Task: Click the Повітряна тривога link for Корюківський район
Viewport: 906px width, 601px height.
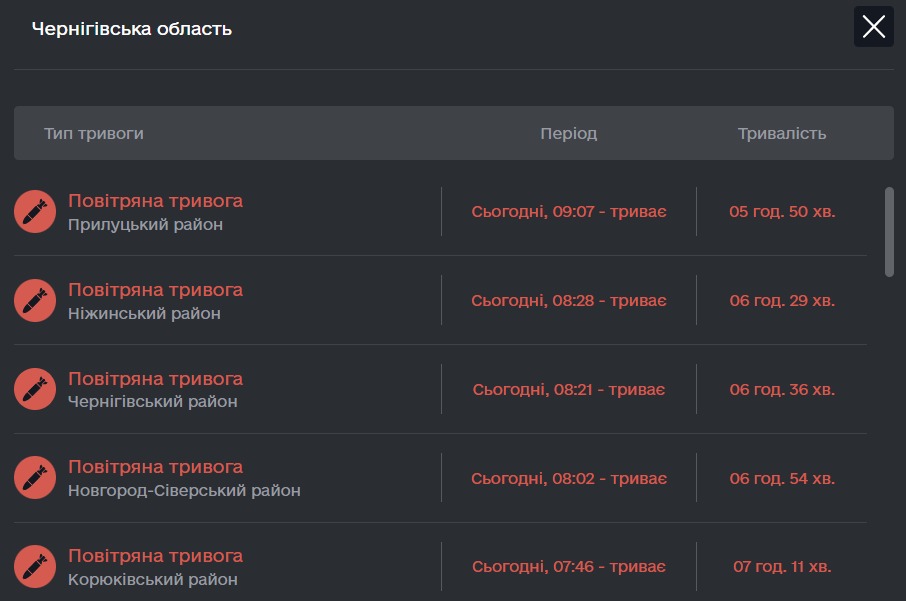Action: (x=155, y=555)
